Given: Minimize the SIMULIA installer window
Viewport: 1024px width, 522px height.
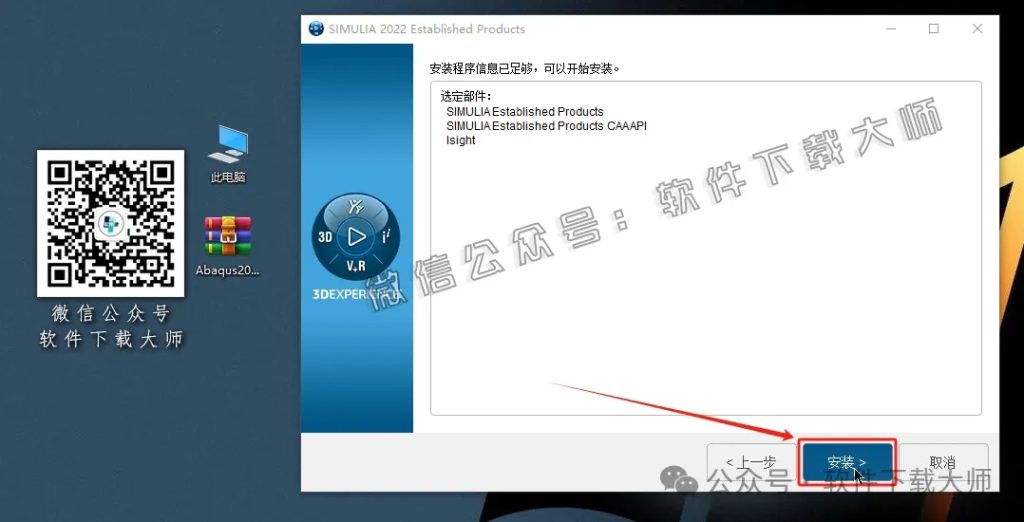Looking at the screenshot, I should [x=891, y=29].
